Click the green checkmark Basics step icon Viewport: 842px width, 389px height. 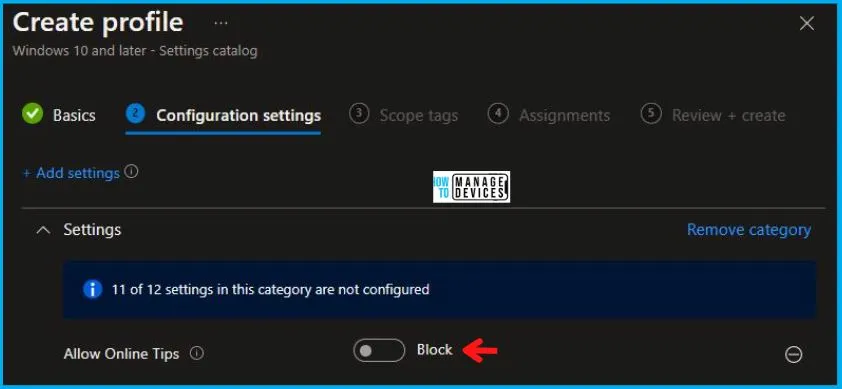(x=32, y=114)
